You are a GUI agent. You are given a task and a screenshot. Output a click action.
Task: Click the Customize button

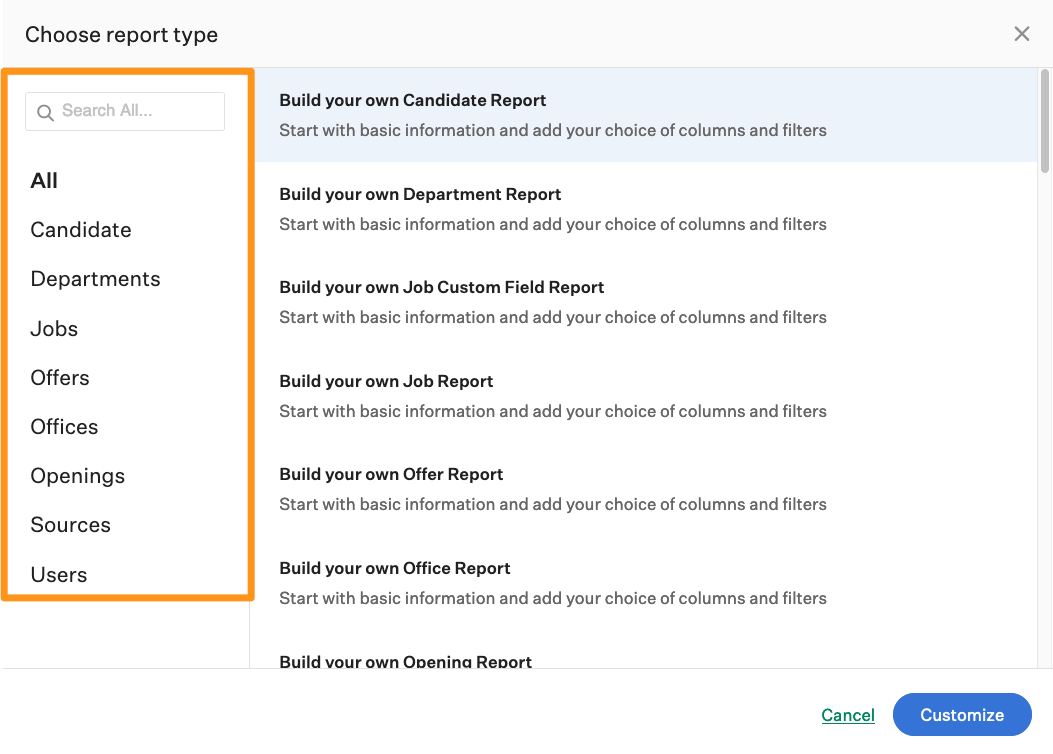(x=962, y=714)
